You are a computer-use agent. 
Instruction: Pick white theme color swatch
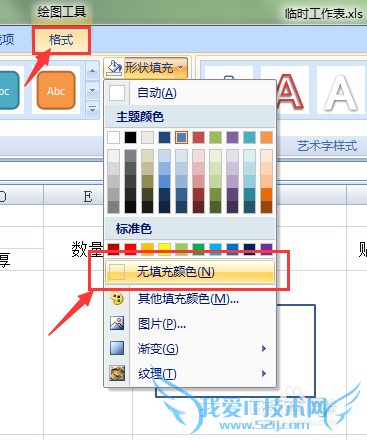tap(113, 137)
